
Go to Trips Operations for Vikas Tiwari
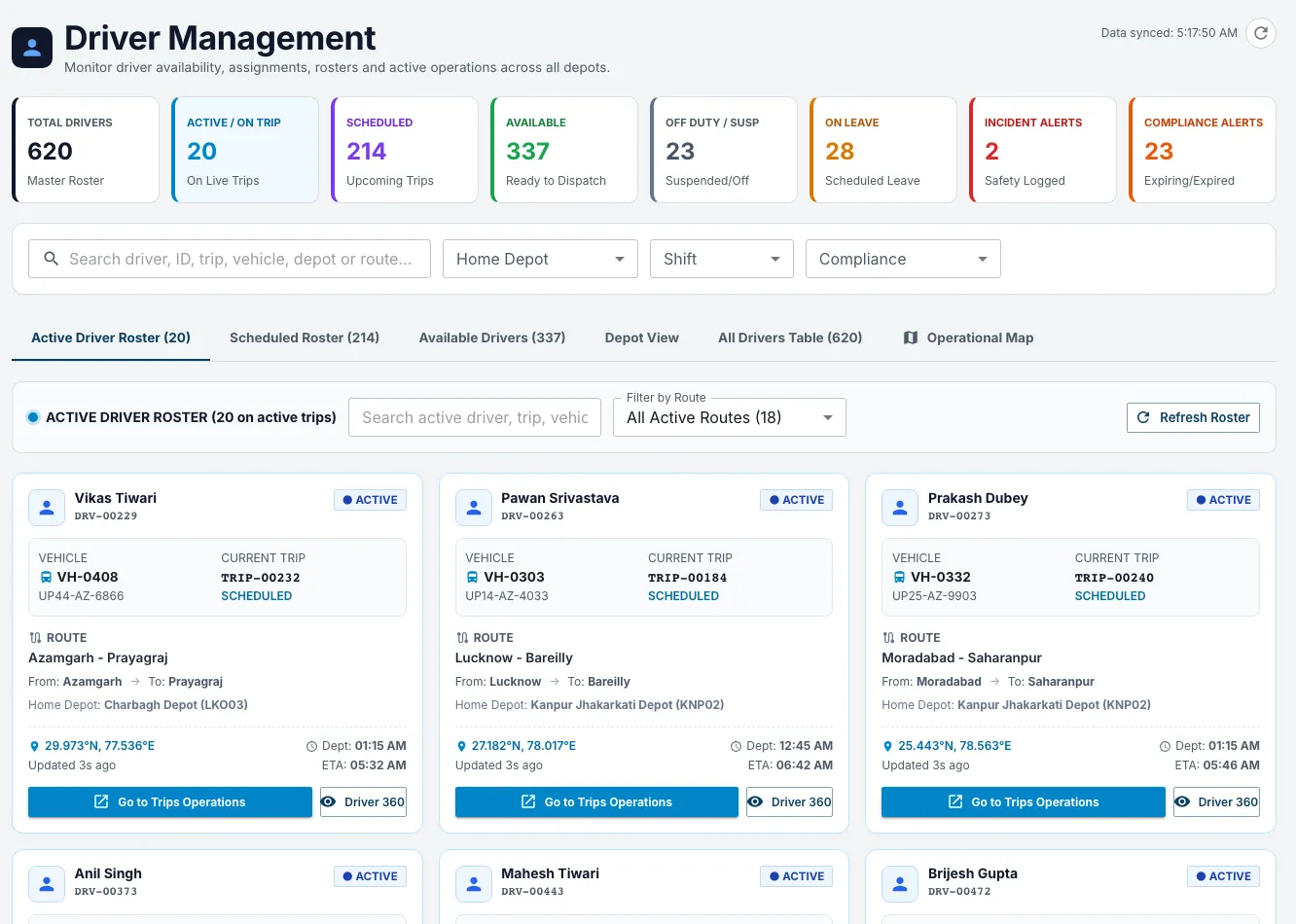170,802
